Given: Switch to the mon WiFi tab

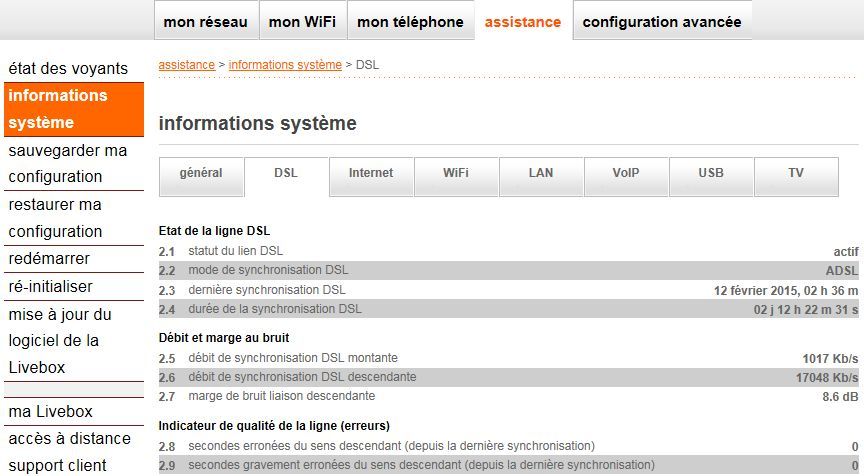Looking at the screenshot, I should 303,21.
